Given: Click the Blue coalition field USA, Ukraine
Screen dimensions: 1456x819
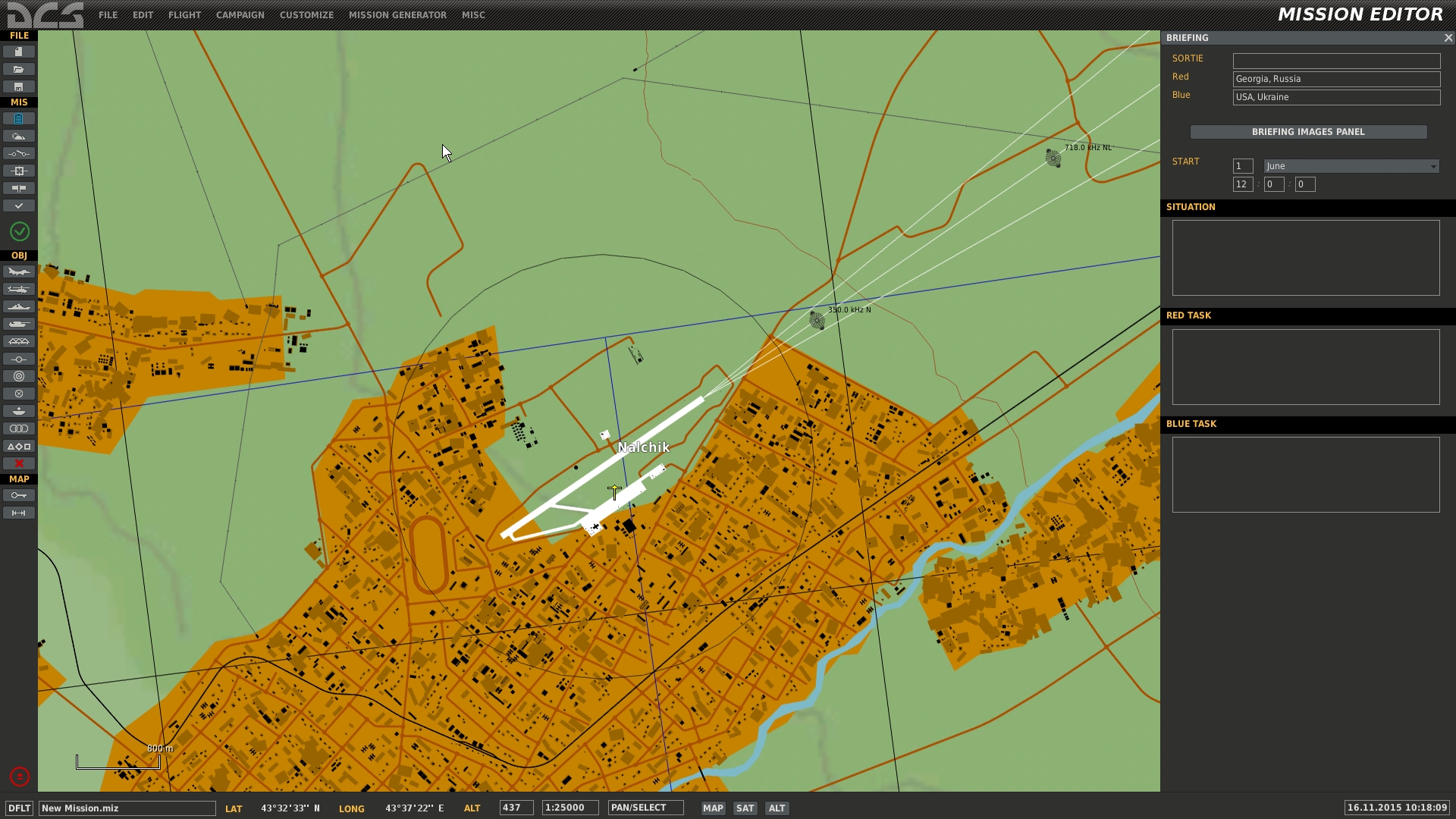Looking at the screenshot, I should click(x=1336, y=97).
